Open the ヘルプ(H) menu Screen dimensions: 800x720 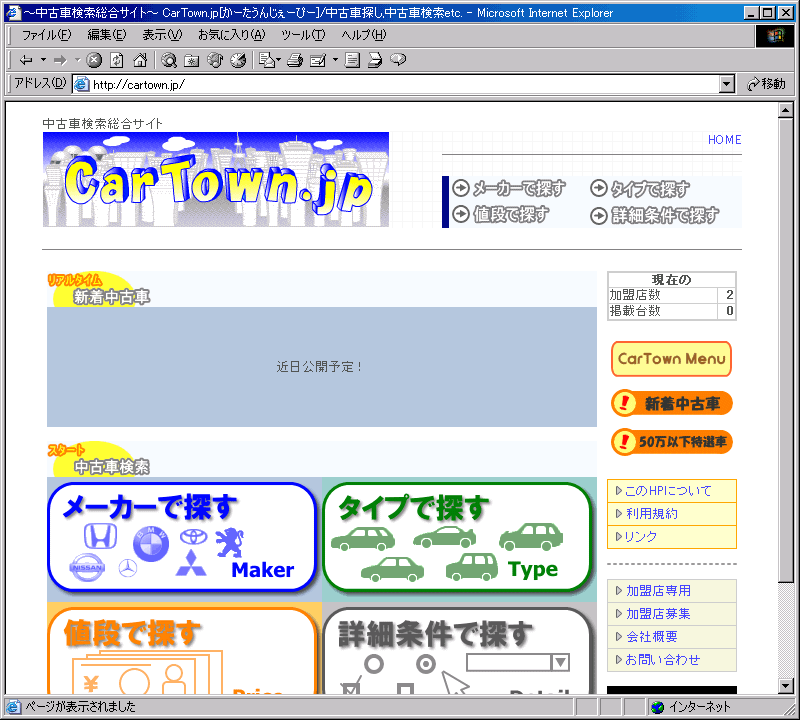coord(364,35)
